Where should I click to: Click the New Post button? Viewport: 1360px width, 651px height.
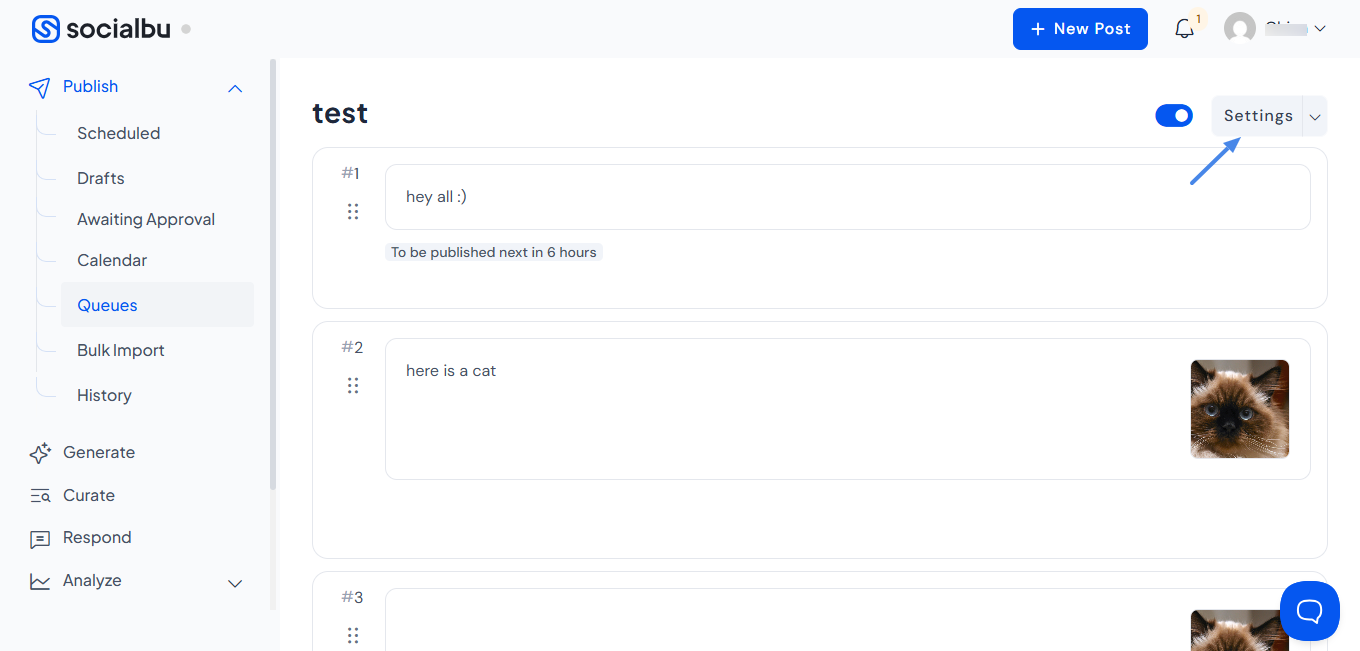click(1080, 29)
